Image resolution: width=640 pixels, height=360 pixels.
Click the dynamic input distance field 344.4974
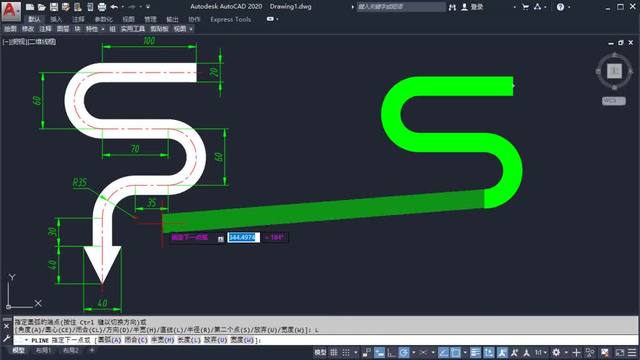coord(243,237)
